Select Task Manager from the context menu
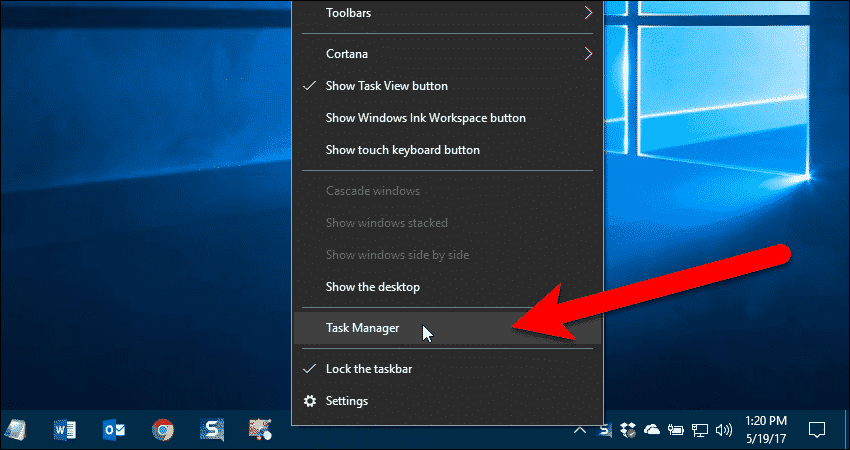 [362, 328]
